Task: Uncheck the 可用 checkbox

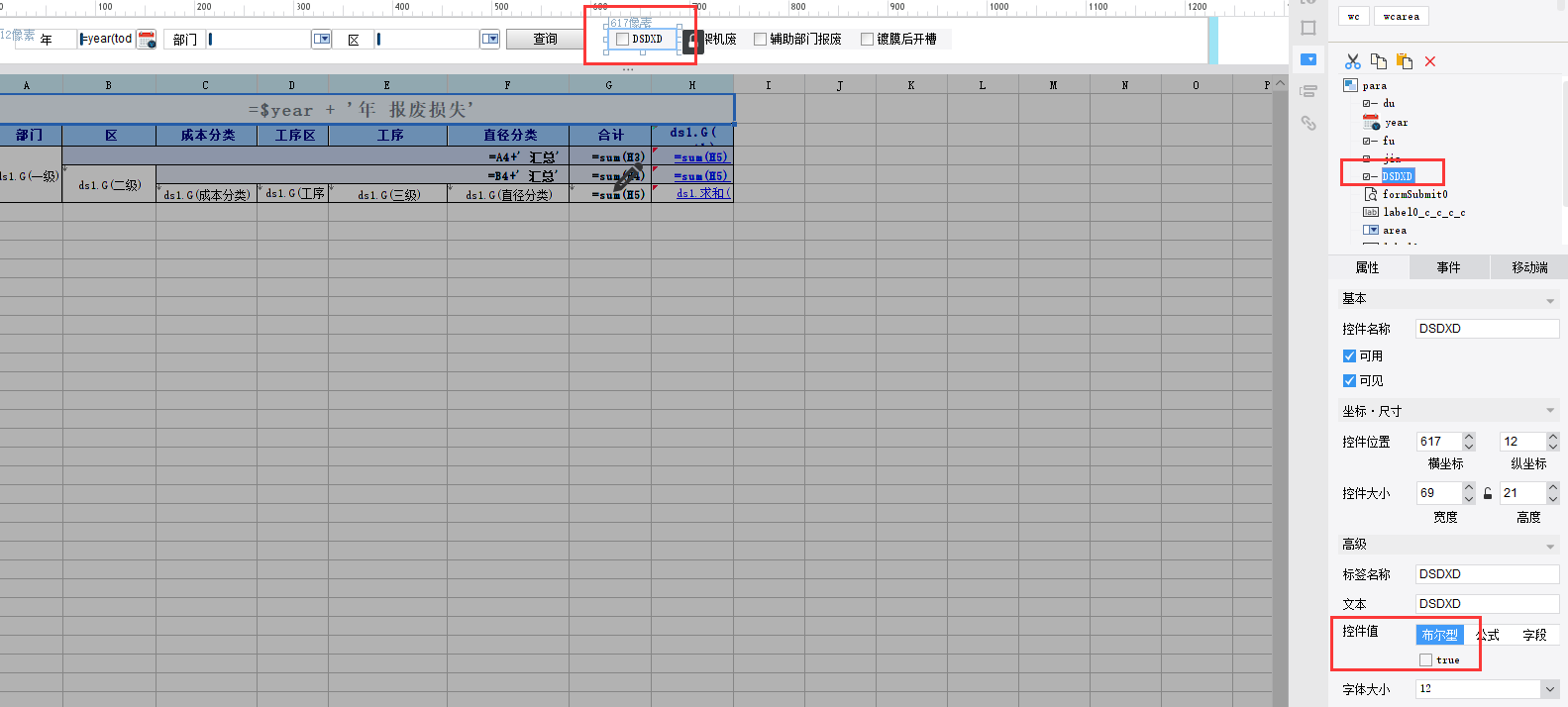Action: [1349, 355]
